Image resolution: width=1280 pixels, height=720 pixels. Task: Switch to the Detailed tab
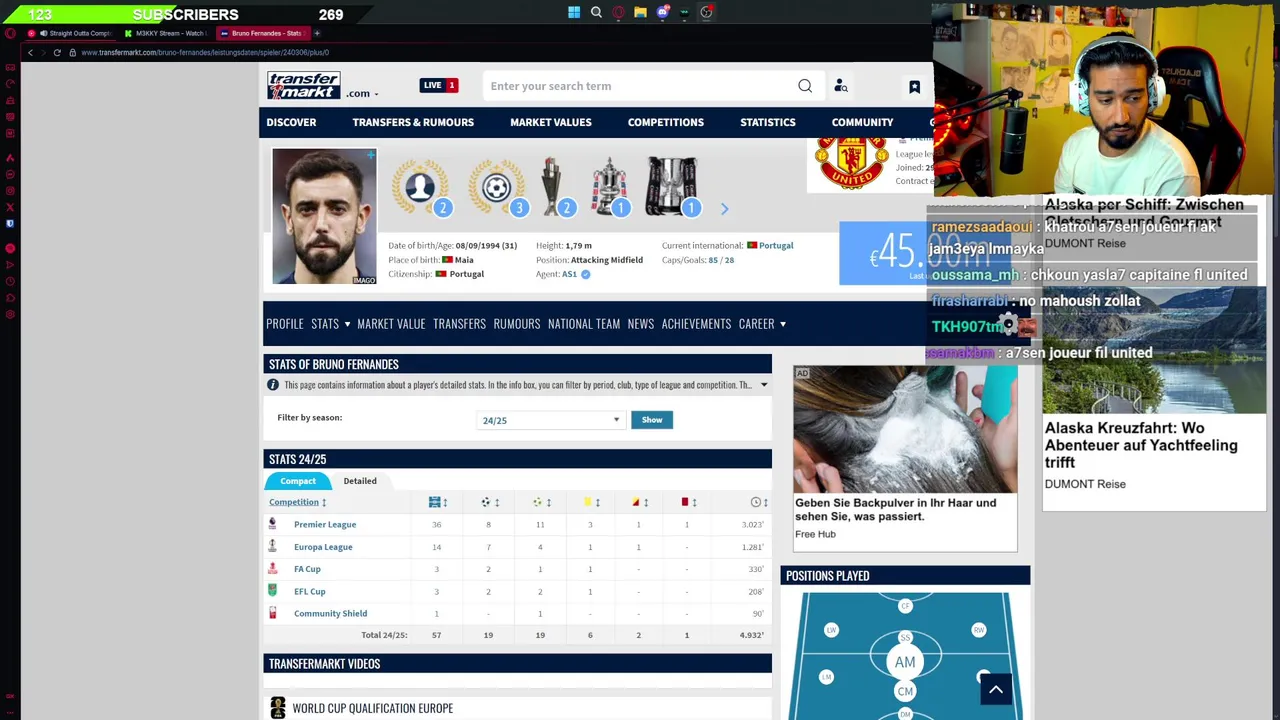point(360,481)
